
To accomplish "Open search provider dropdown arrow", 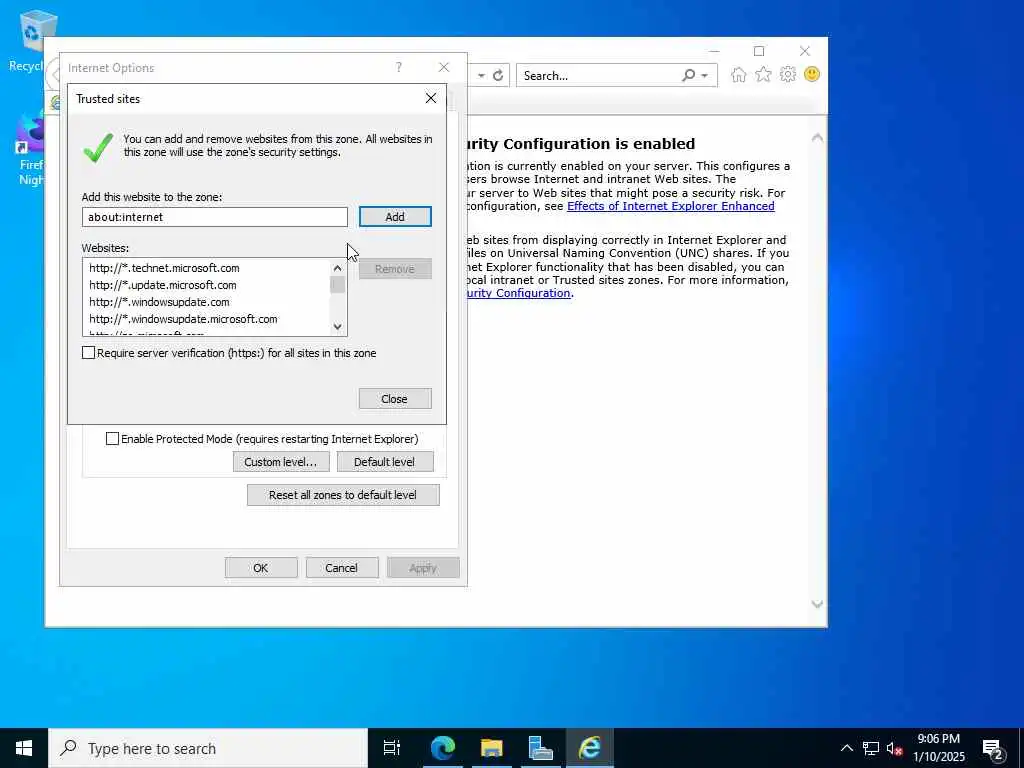I will (705, 76).
